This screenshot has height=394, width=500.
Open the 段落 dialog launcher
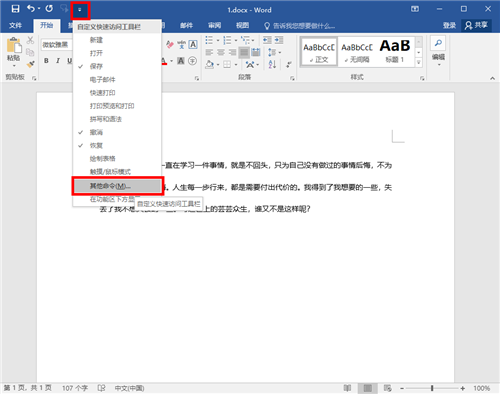pyautogui.click(x=292, y=78)
